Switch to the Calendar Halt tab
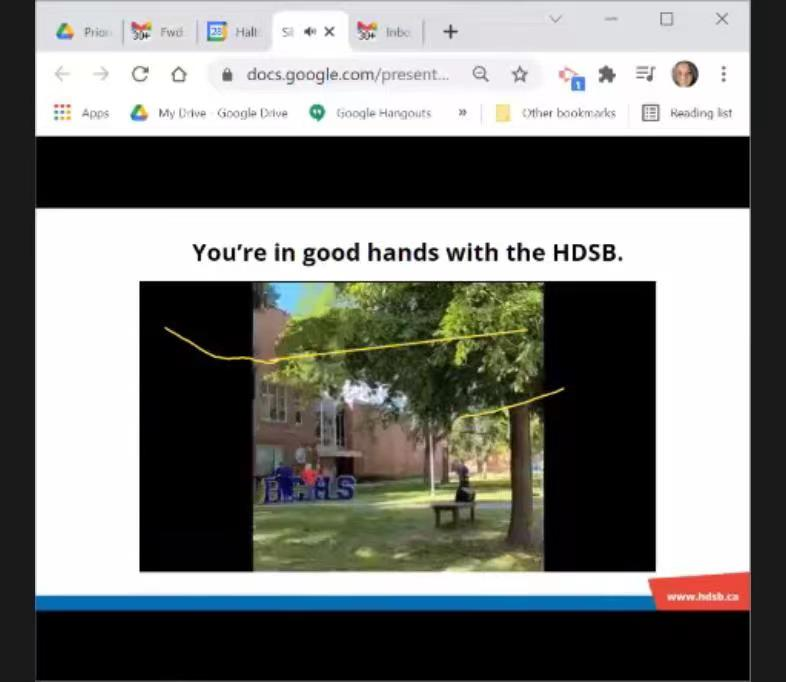The height and width of the screenshot is (682, 786). (x=233, y=32)
